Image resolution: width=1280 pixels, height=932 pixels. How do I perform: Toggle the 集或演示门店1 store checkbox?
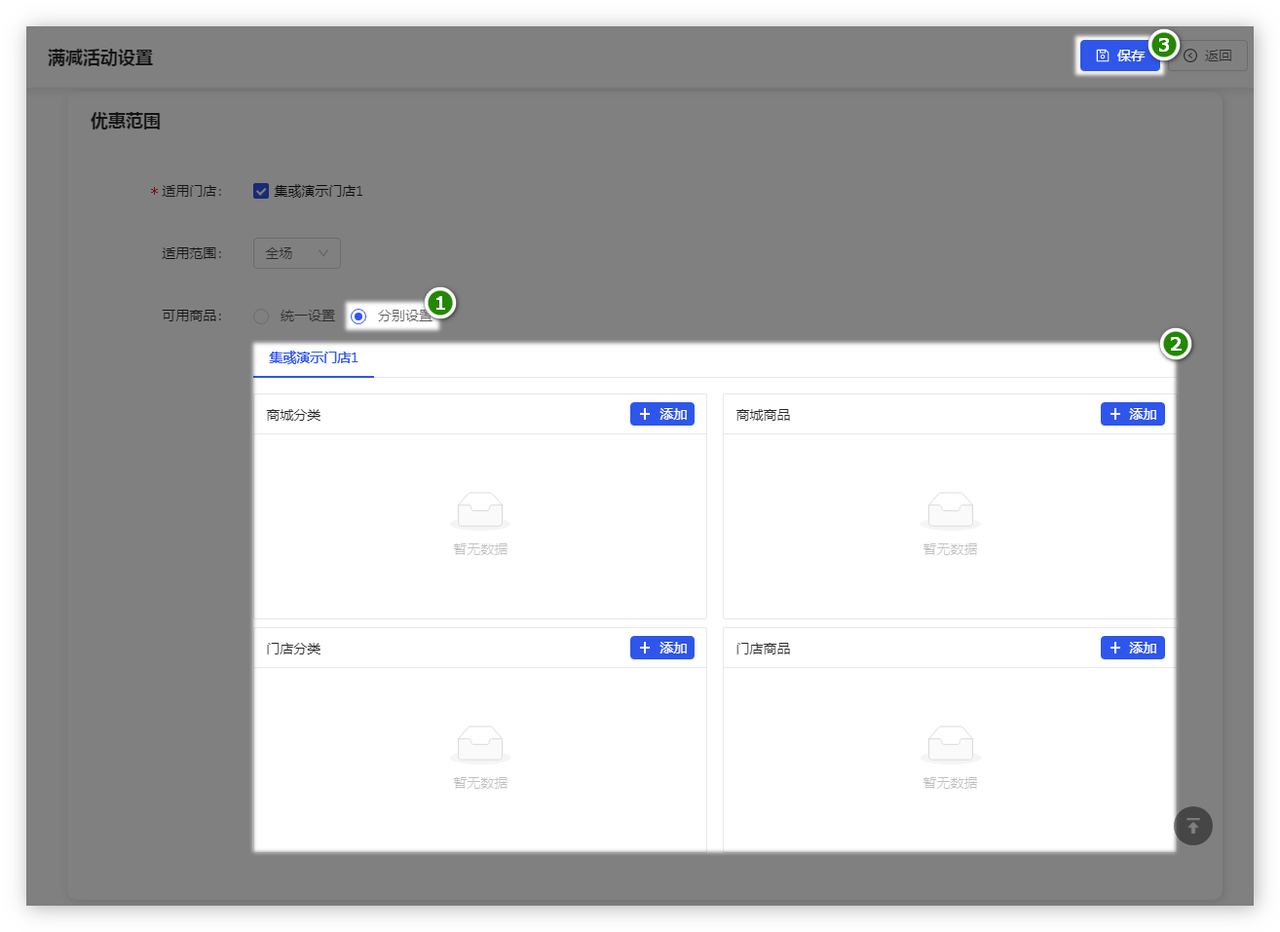(261, 191)
